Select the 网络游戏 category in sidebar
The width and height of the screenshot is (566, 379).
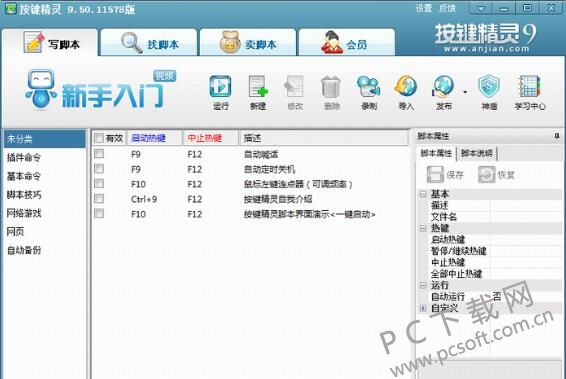[x=24, y=213]
